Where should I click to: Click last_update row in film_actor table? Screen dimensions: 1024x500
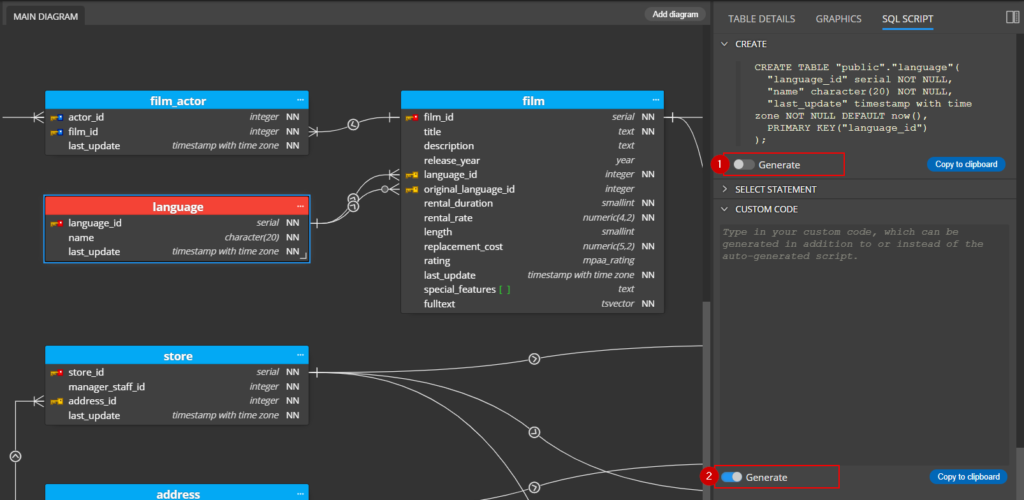[x=177, y=146]
